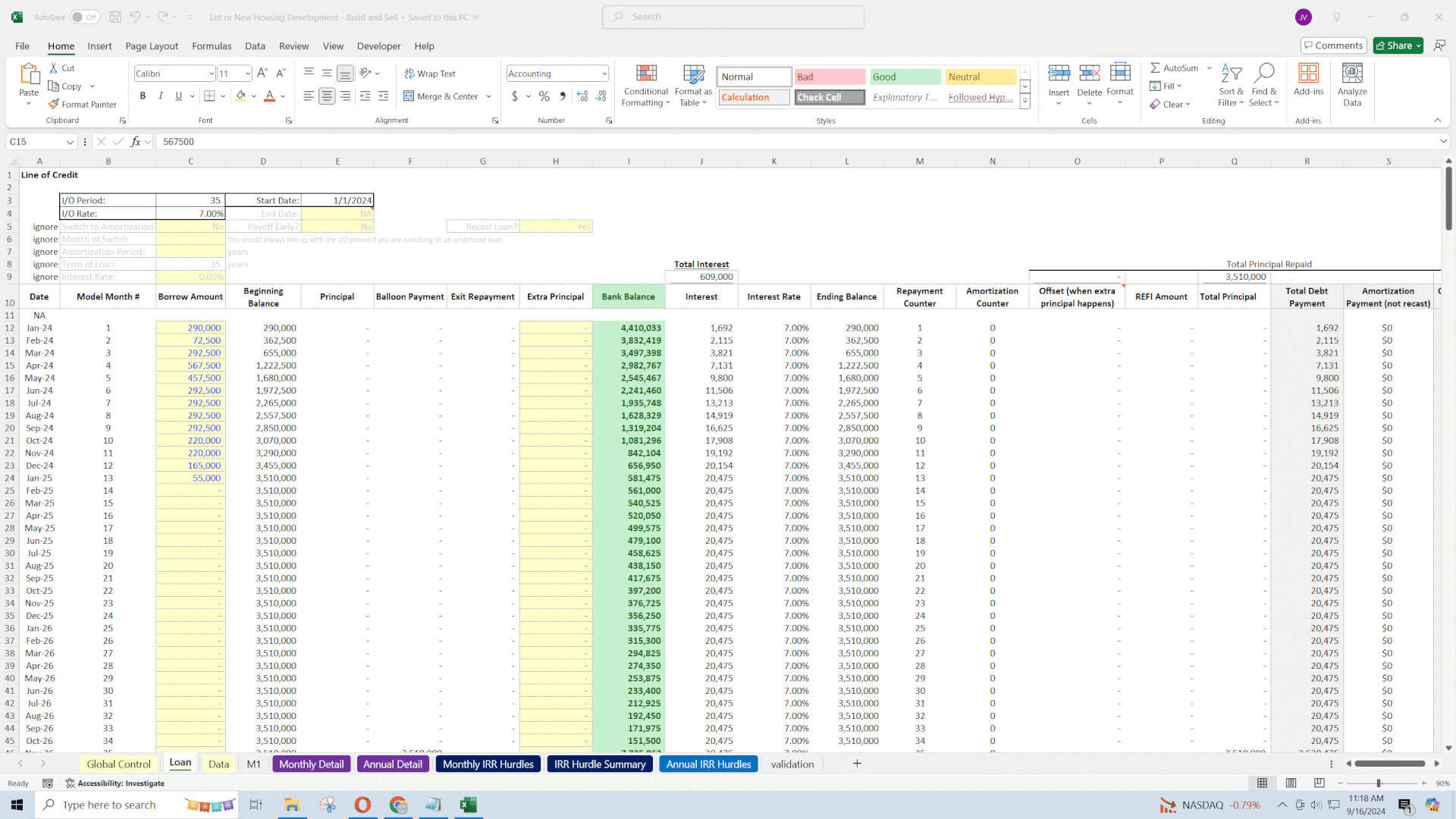Switch to the Annual IRR Hurdles tab
1456x819 pixels.
(709, 763)
